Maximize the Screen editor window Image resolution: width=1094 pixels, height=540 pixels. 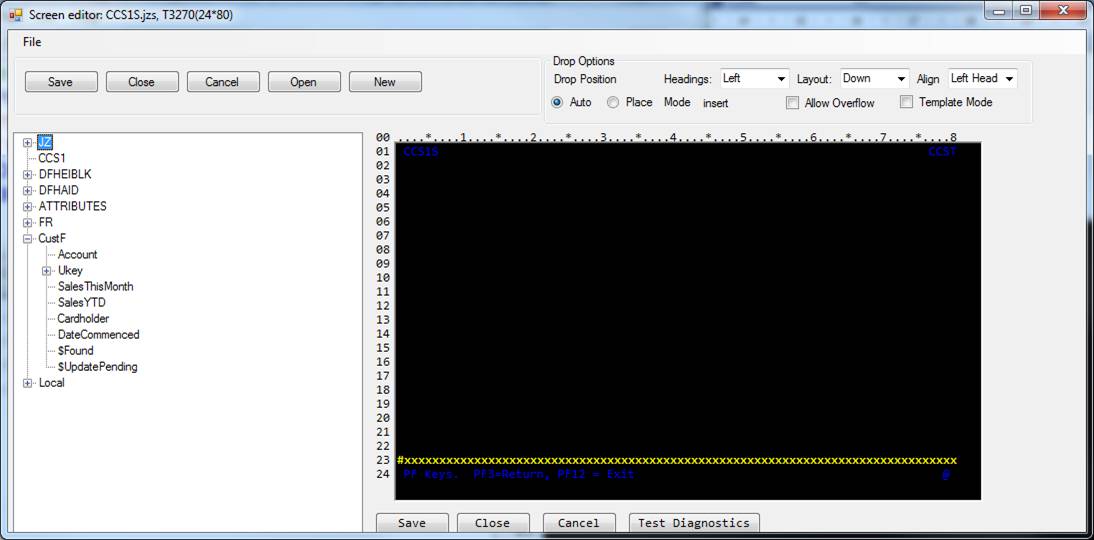tap(1025, 11)
